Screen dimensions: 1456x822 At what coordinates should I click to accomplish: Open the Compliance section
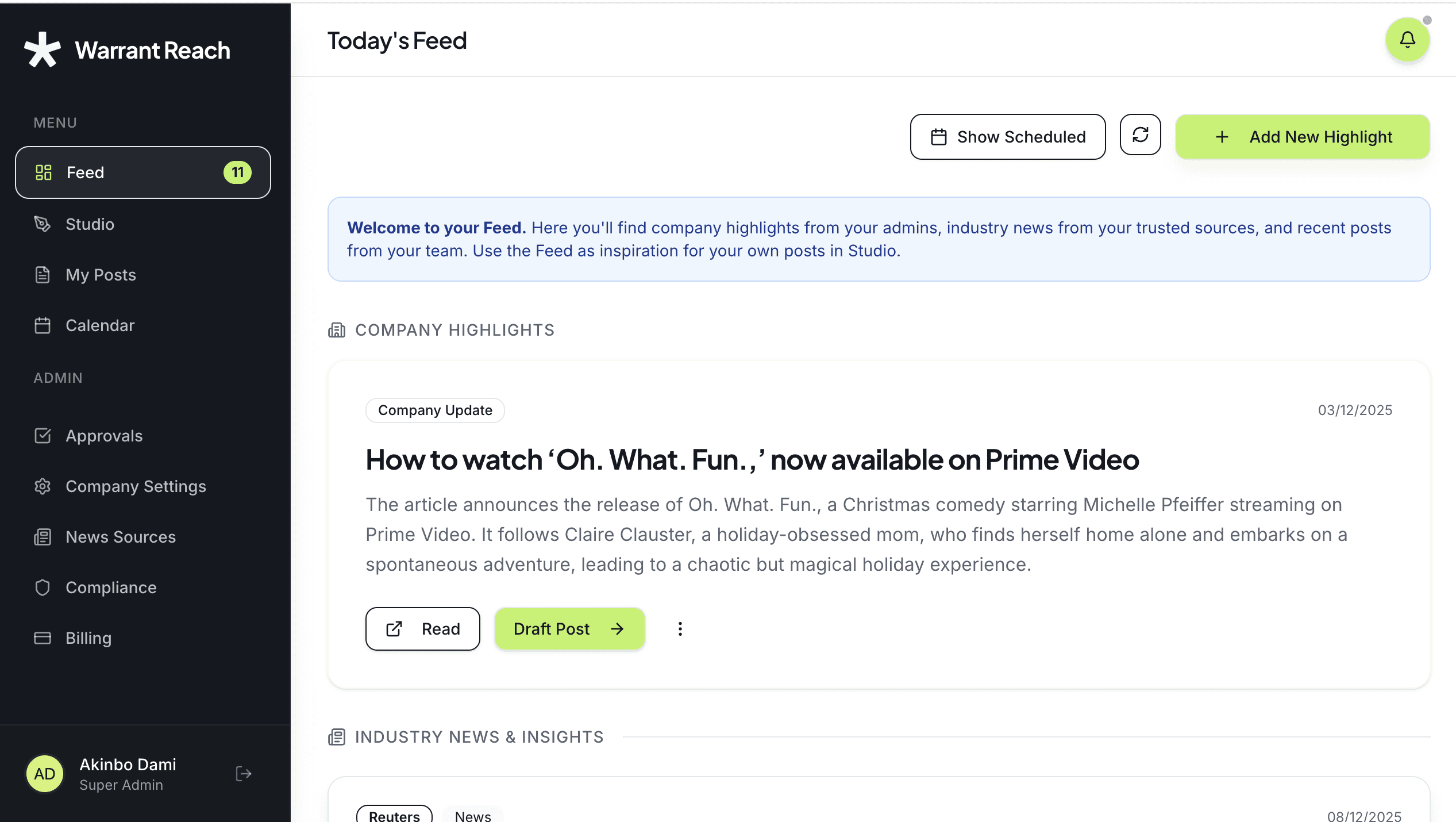point(111,587)
